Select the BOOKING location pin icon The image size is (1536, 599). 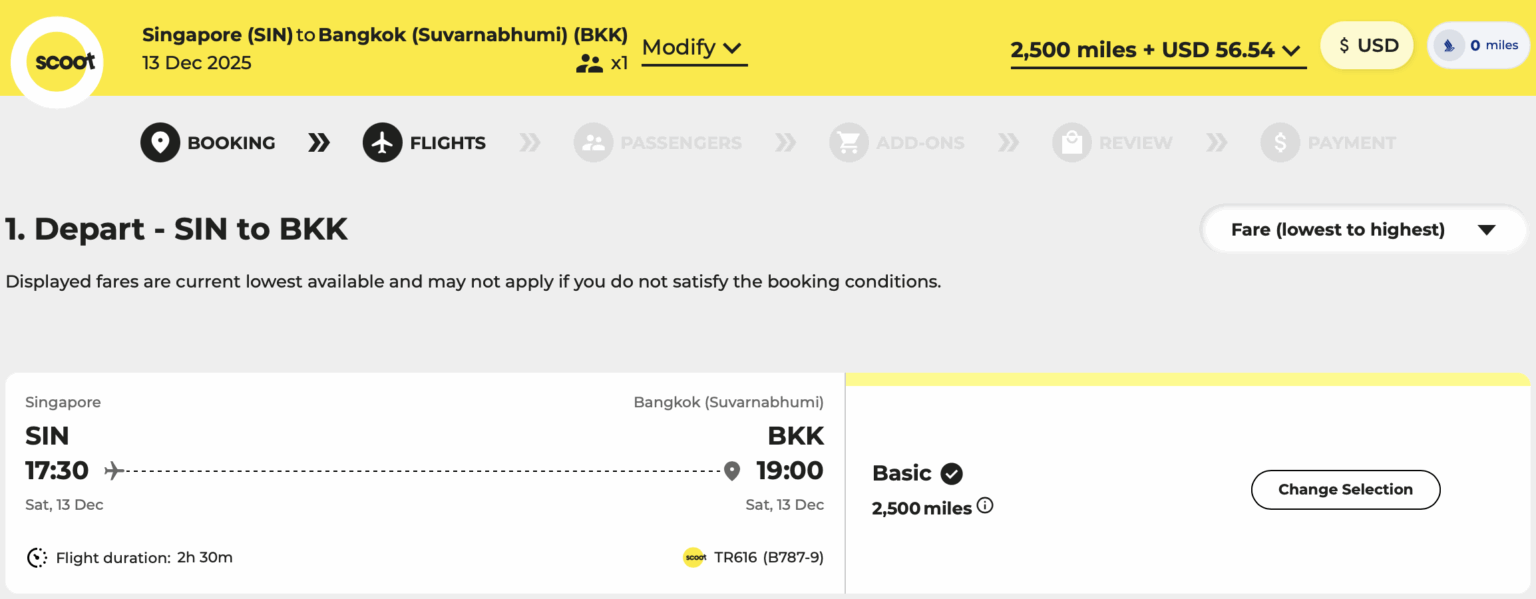tap(160, 142)
